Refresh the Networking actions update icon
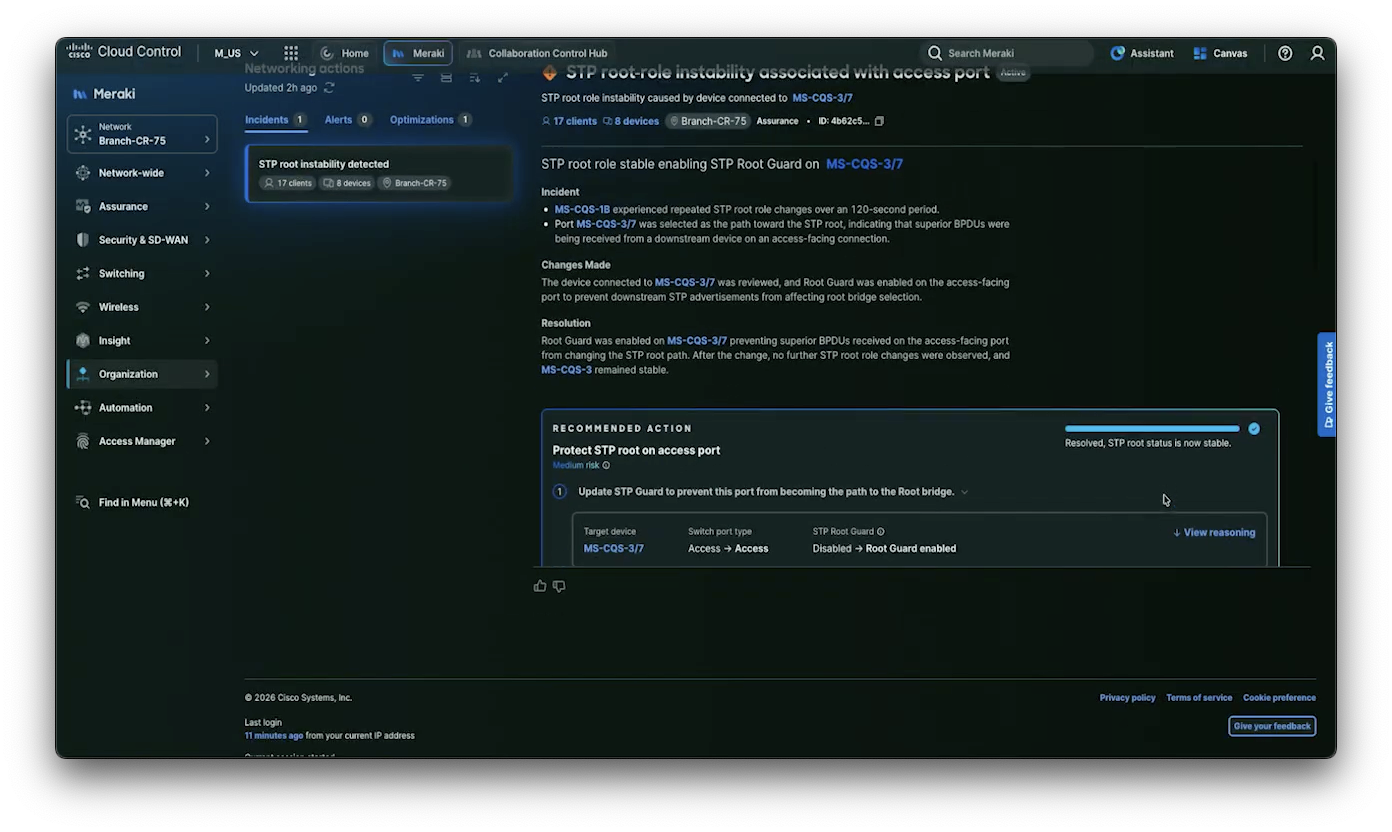This screenshot has height=832, width=1392. pyautogui.click(x=329, y=88)
